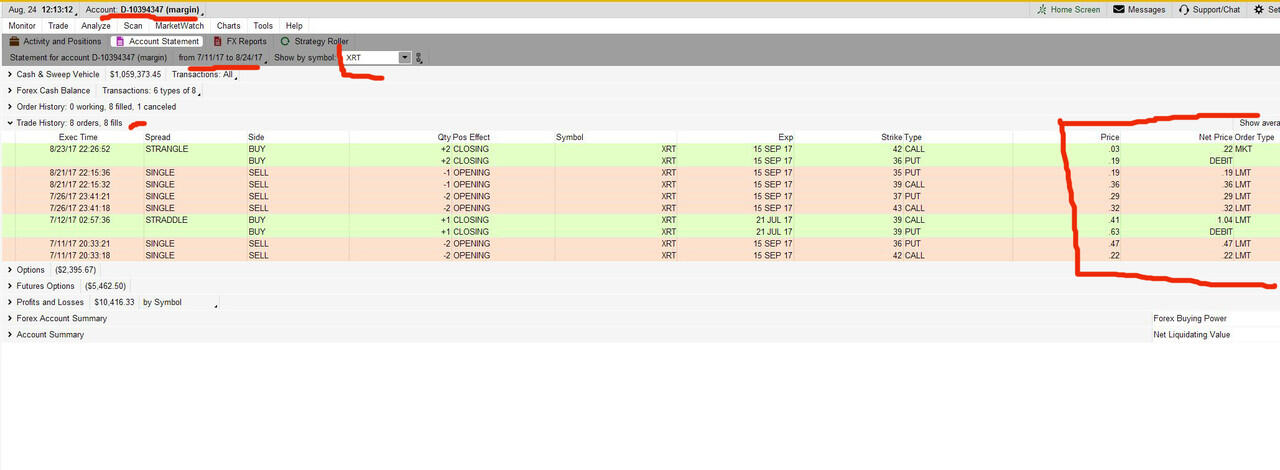
Task: Open the Setup gear icon
Action: (x=1258, y=9)
